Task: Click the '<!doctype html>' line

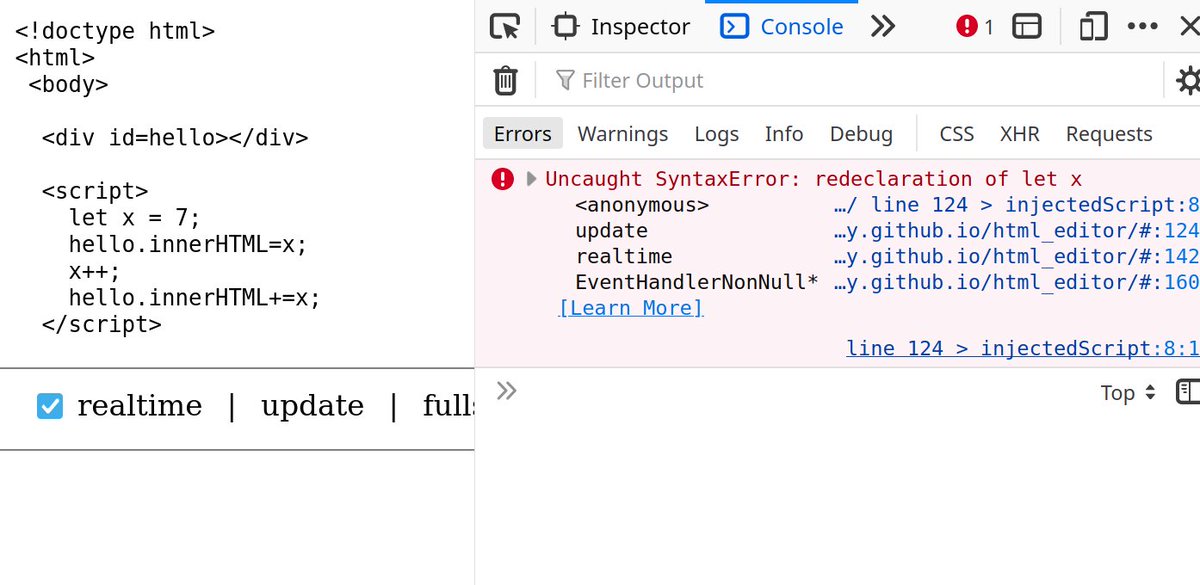Action: (x=115, y=31)
